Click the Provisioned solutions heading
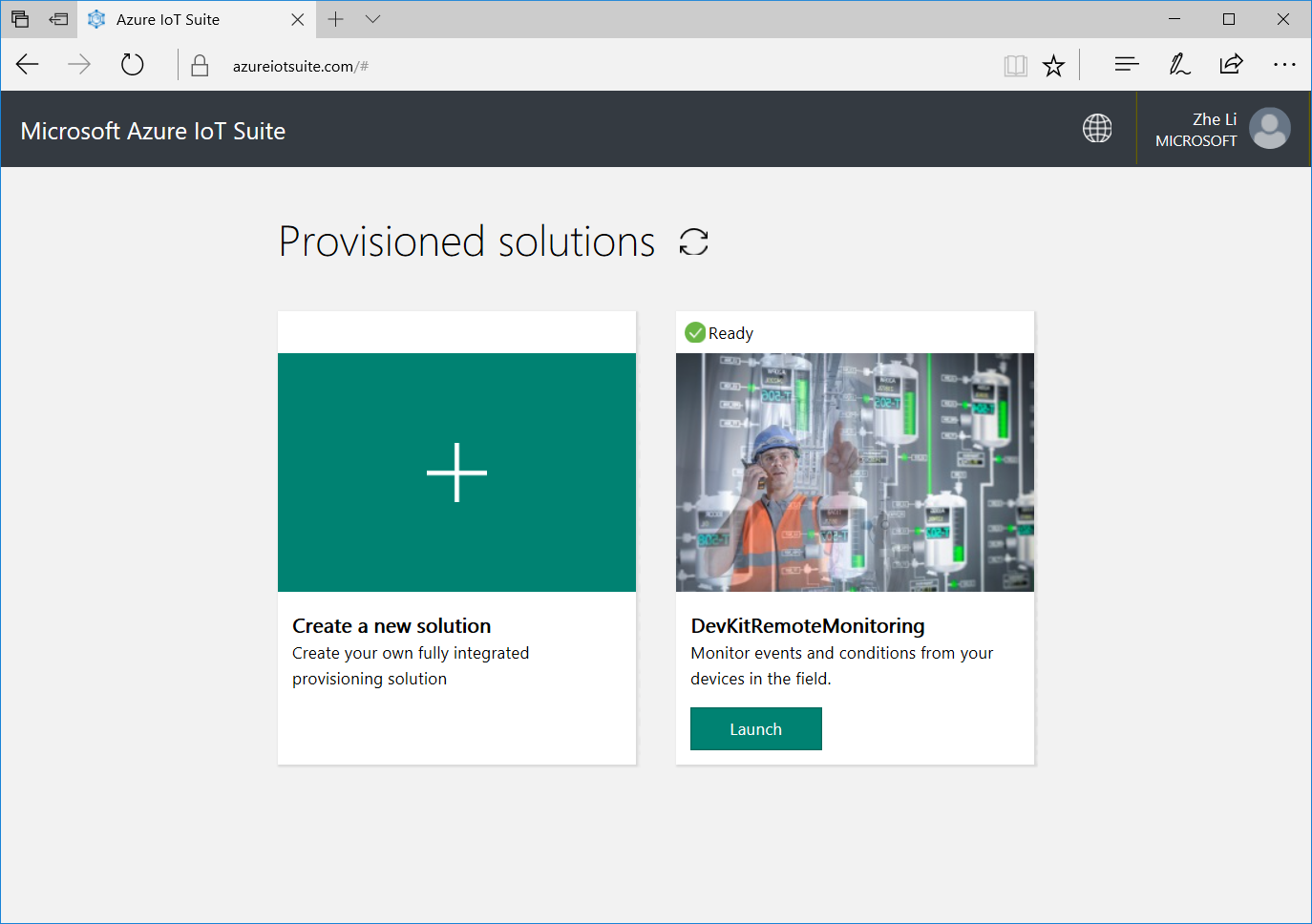Screen dimensions: 1312x924 (467, 241)
